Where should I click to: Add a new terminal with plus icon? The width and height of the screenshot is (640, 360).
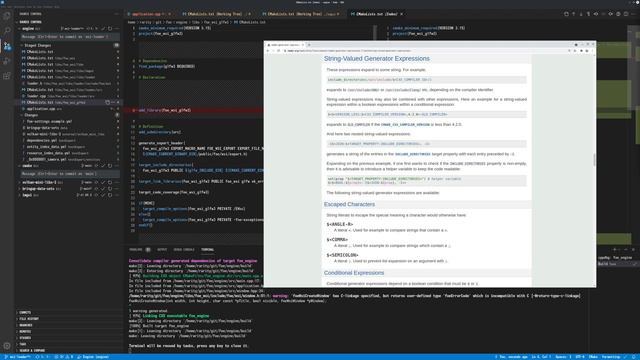(x=615, y=249)
